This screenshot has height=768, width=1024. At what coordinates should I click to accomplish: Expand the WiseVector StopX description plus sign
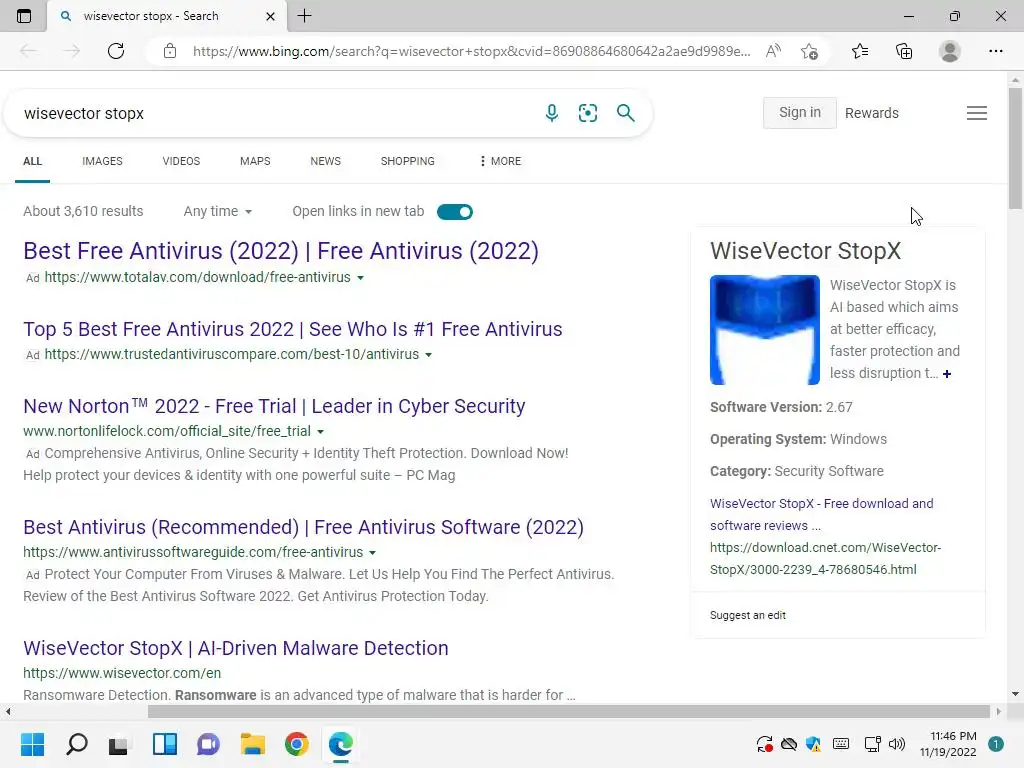(947, 374)
